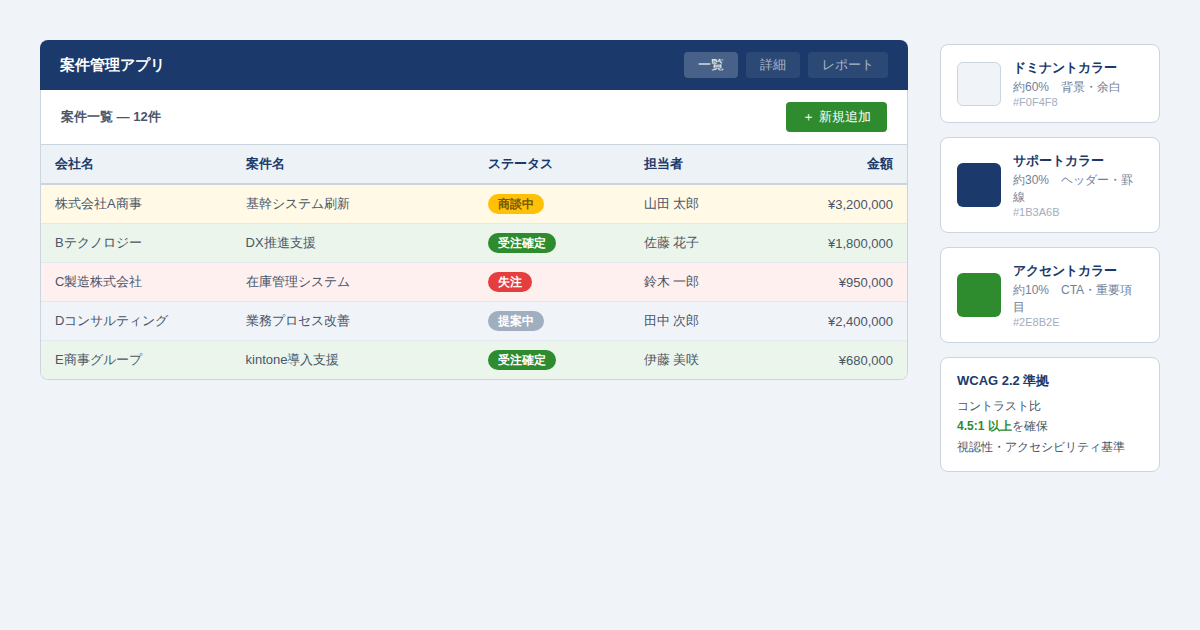Switch to the 一覧 tab

(711, 65)
